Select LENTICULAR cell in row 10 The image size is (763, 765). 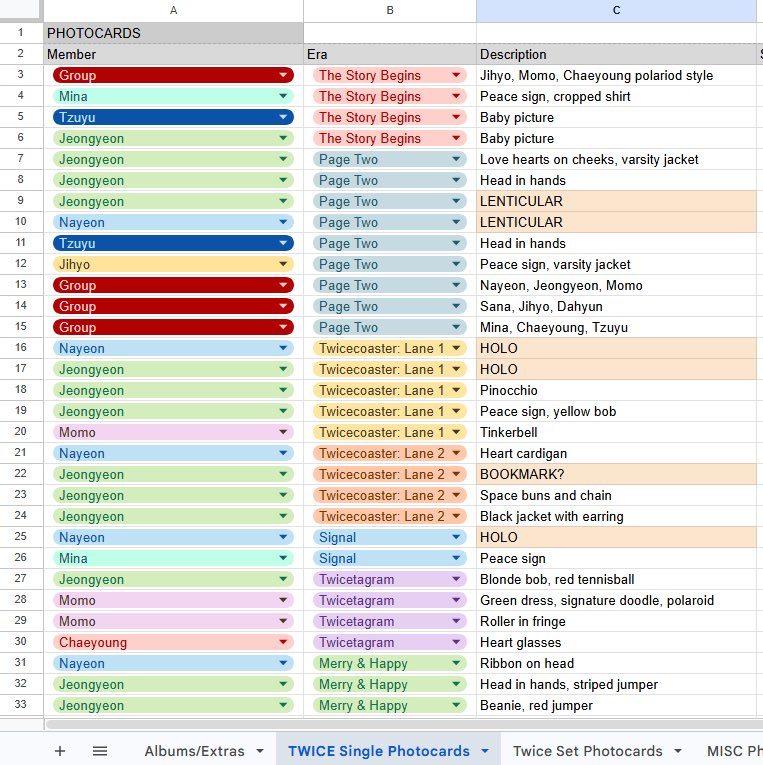(616, 222)
